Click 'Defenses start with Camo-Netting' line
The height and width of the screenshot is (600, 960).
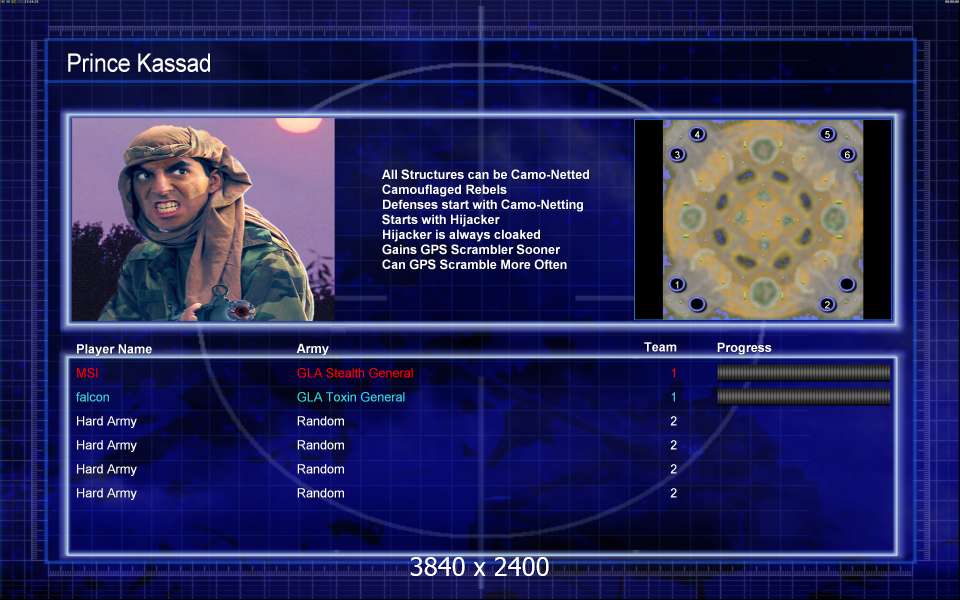[x=482, y=204]
